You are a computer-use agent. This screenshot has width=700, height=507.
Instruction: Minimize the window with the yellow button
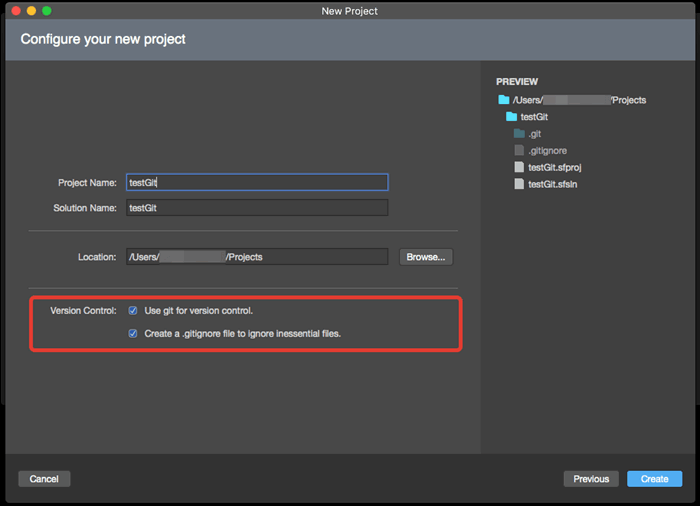(32, 11)
